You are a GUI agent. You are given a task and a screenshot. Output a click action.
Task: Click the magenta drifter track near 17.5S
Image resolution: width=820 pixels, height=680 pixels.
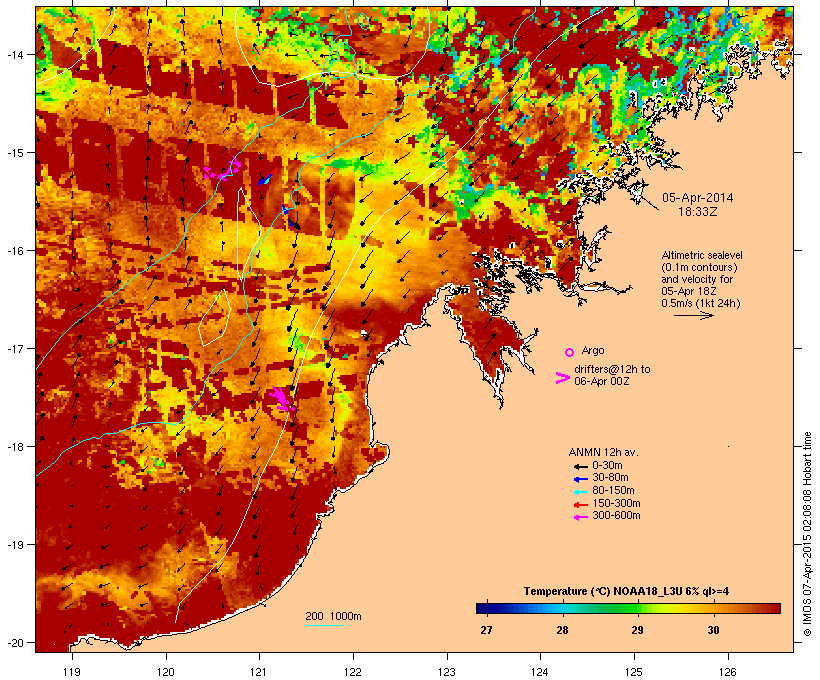tap(281, 400)
